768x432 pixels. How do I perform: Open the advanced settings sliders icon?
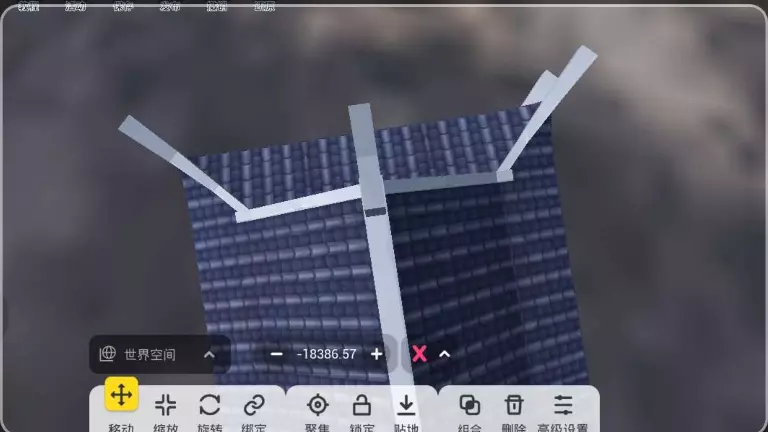pyautogui.click(x=563, y=405)
